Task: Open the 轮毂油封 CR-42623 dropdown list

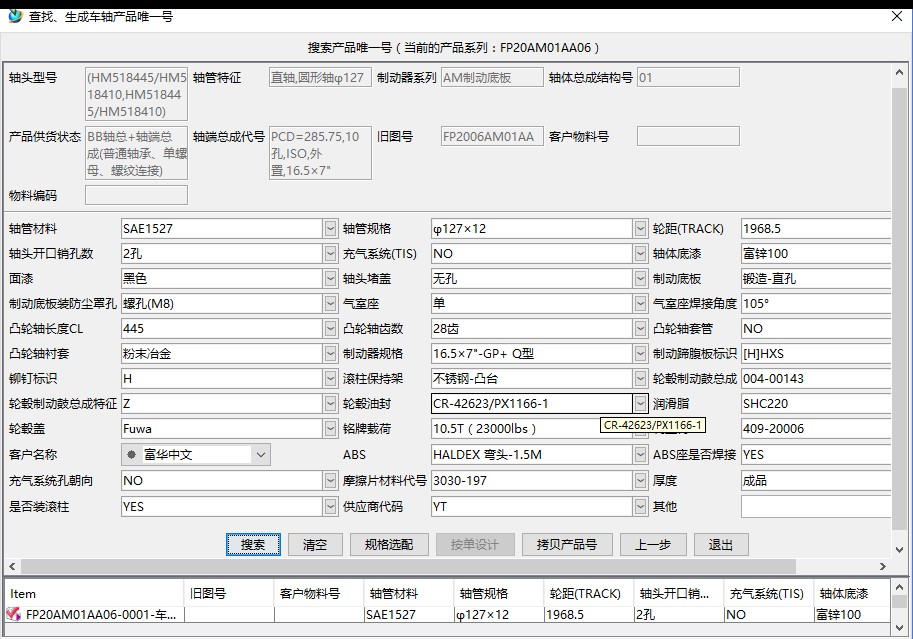Action: 641,404
